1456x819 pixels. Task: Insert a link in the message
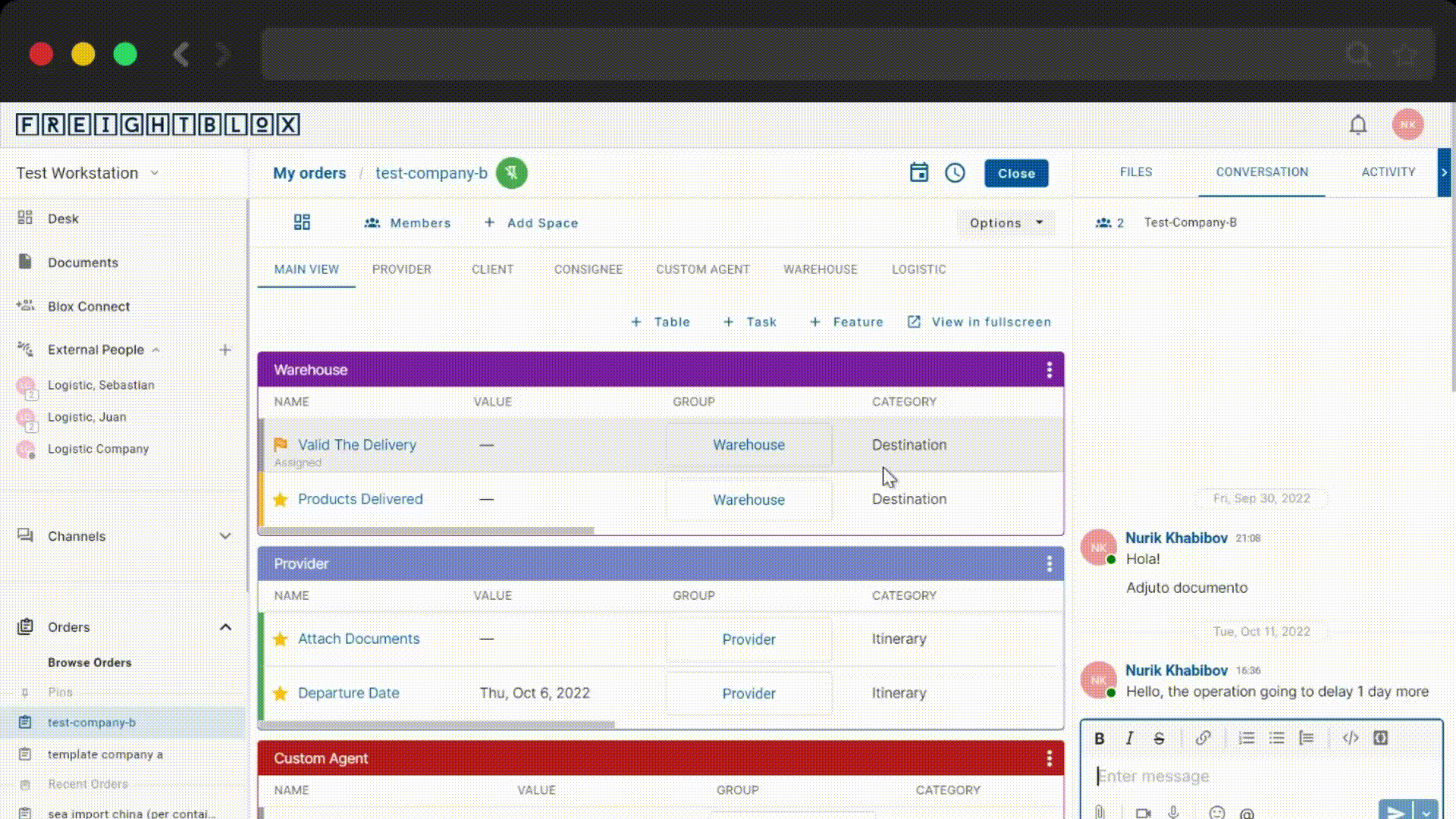[1203, 738]
